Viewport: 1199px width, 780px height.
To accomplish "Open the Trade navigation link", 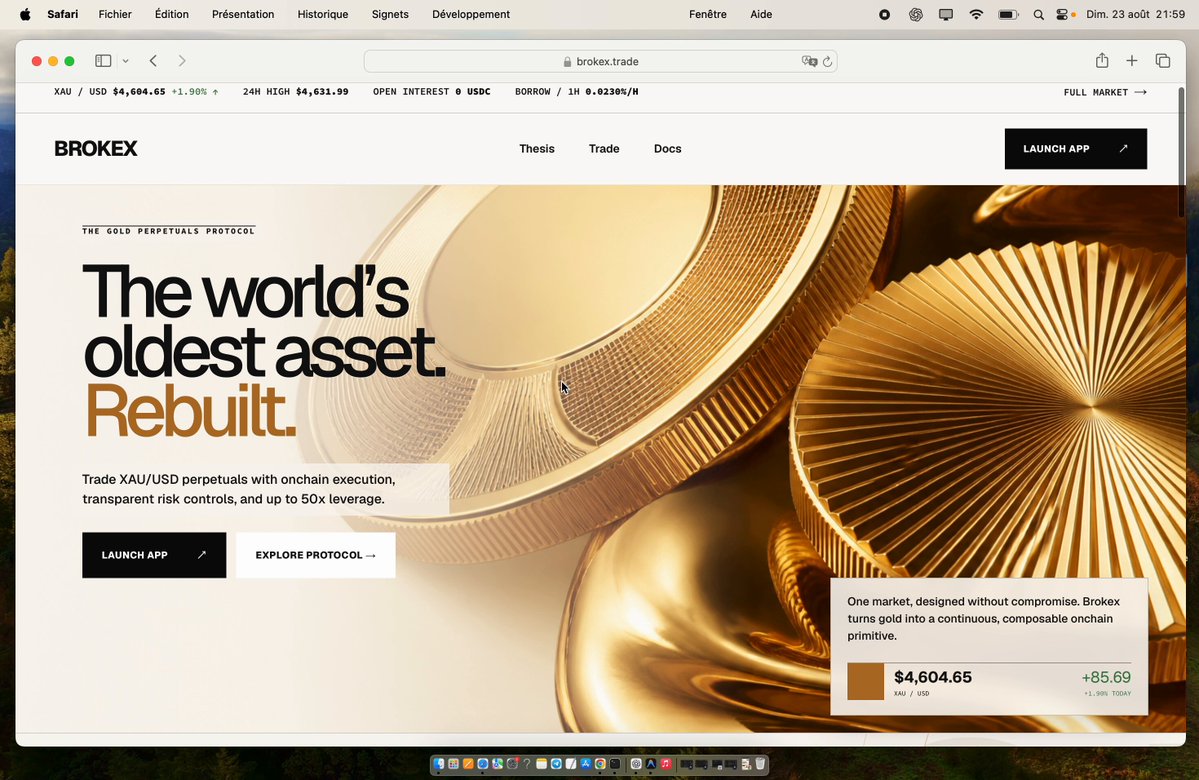I will click(604, 148).
